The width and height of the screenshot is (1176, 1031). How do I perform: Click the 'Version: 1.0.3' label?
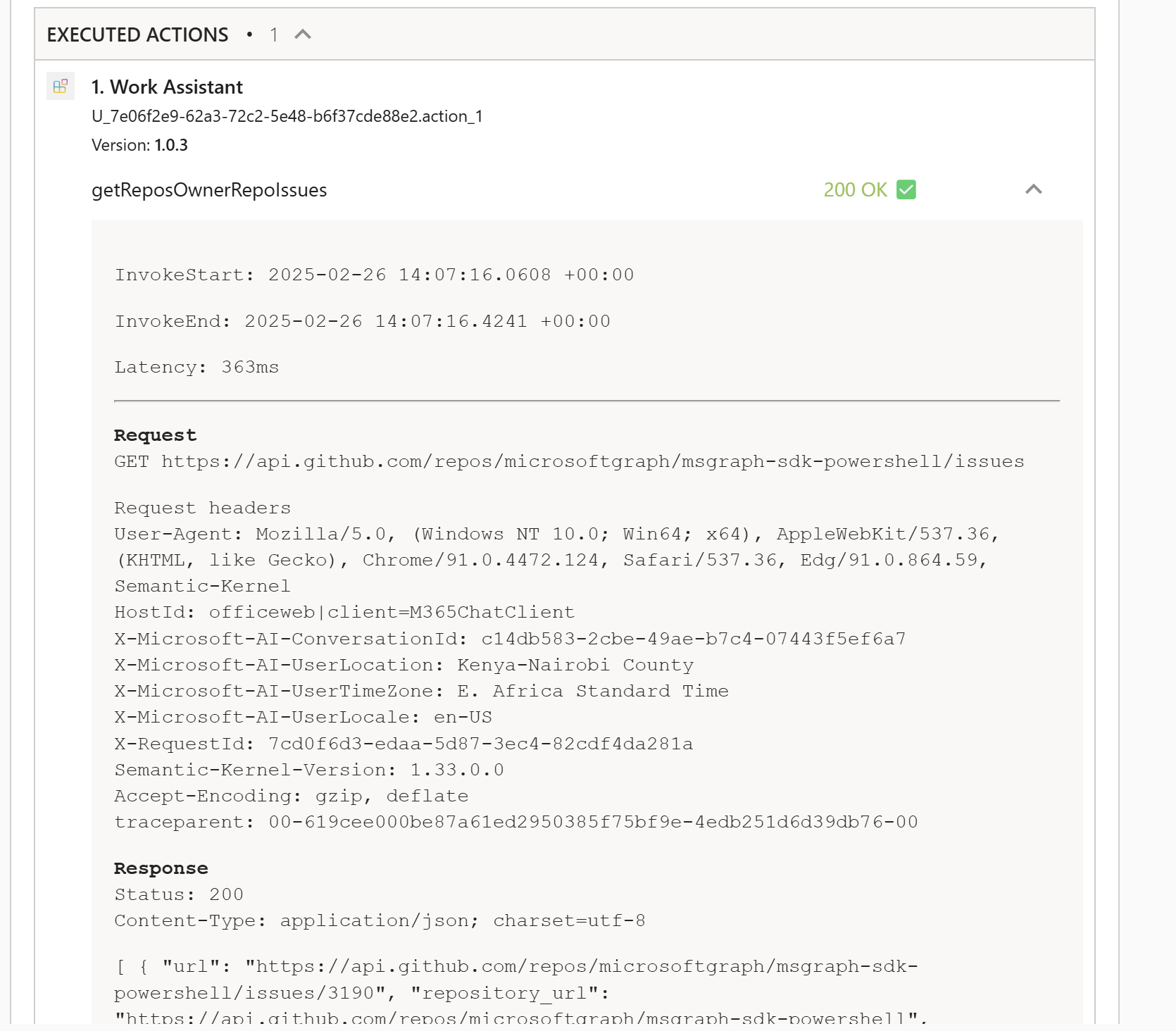click(139, 145)
